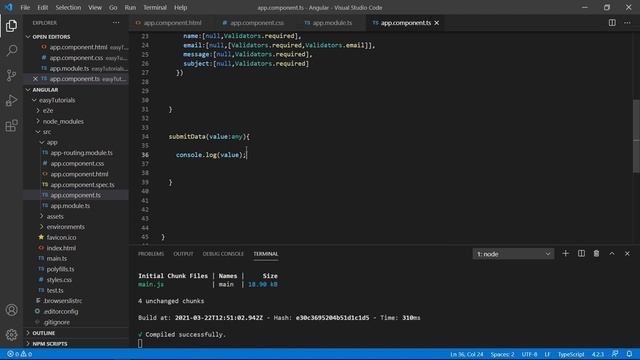Click the errors and warnings status indicator
The height and width of the screenshot is (360, 640).
19,354
